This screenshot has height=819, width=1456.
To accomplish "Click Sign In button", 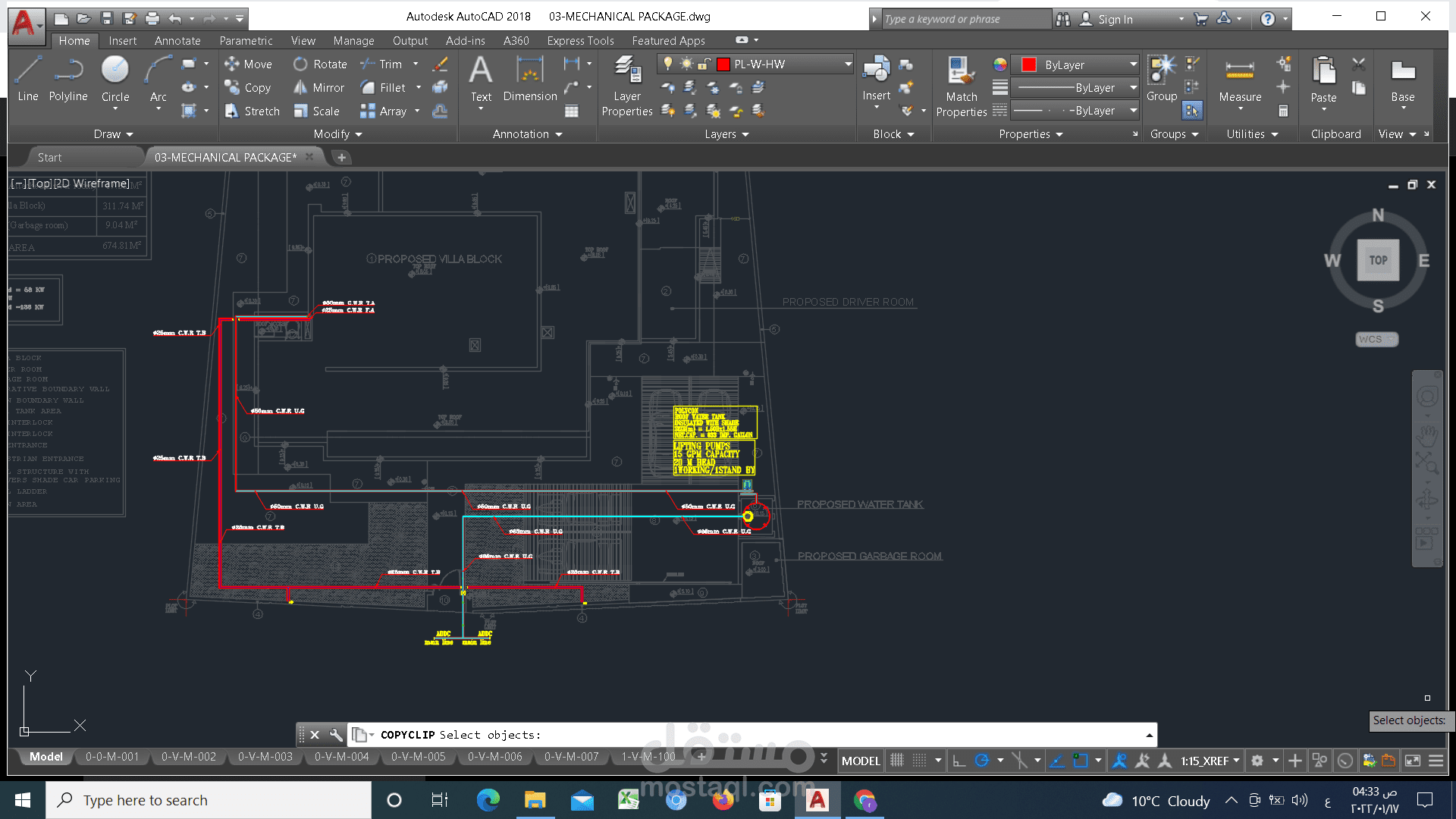I will [1115, 19].
